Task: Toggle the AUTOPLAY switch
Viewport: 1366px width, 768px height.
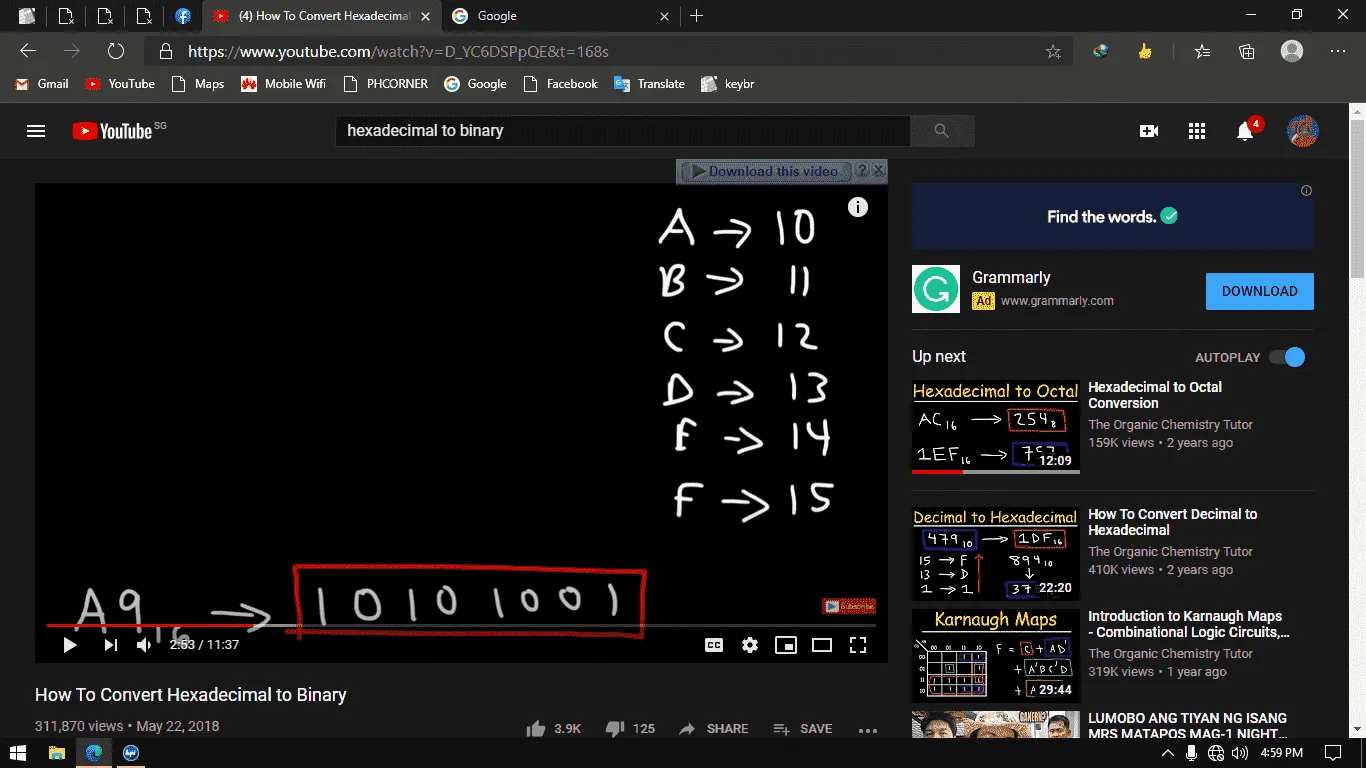Action: click(1288, 357)
